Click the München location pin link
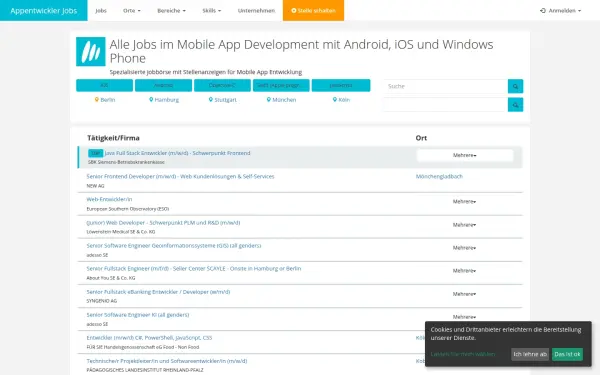Image resolution: width=600 pixels, height=375 pixels. pos(281,100)
